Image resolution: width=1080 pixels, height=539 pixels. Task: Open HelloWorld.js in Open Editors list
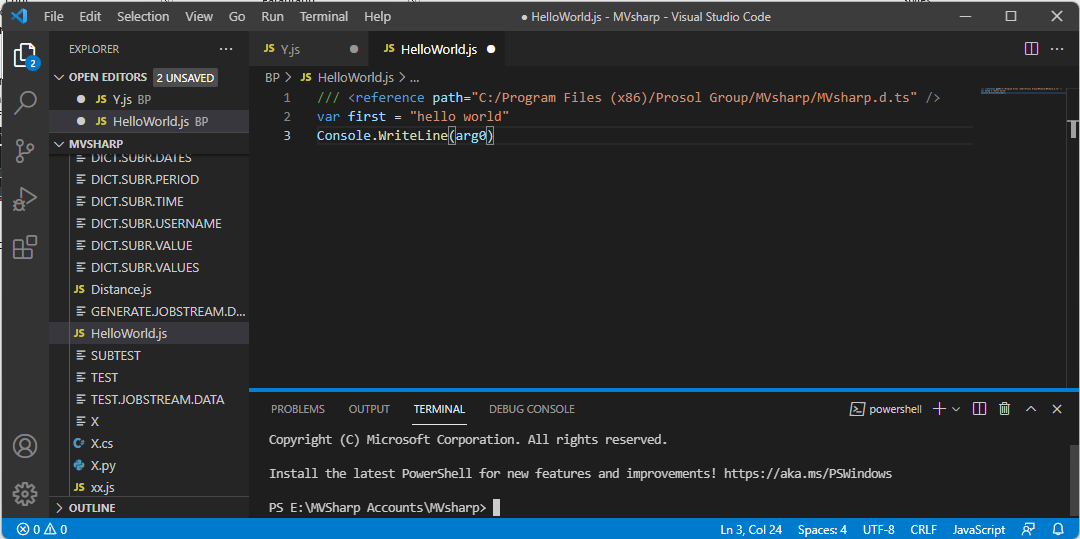point(149,122)
